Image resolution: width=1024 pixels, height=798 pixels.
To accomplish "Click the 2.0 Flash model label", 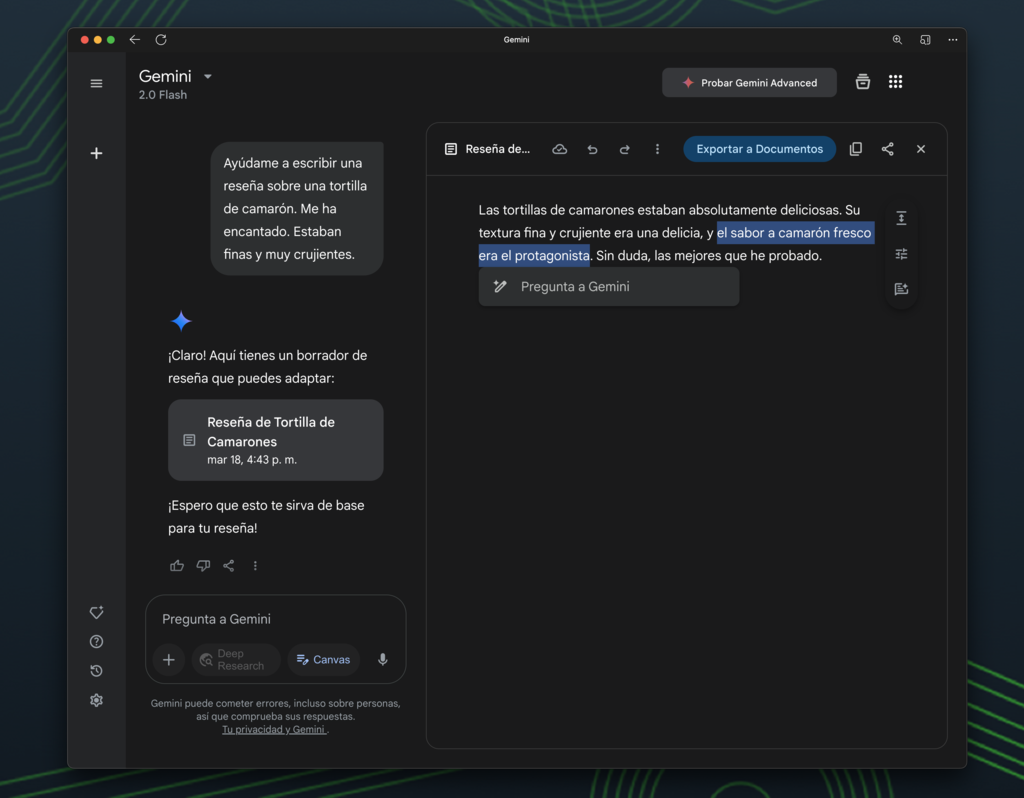I will (x=163, y=95).
